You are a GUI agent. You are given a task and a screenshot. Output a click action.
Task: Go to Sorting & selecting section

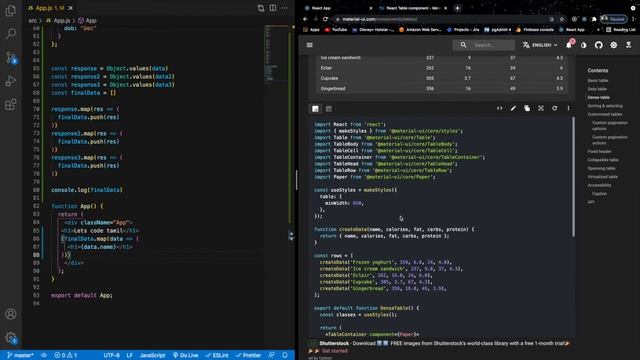[x=605, y=106]
